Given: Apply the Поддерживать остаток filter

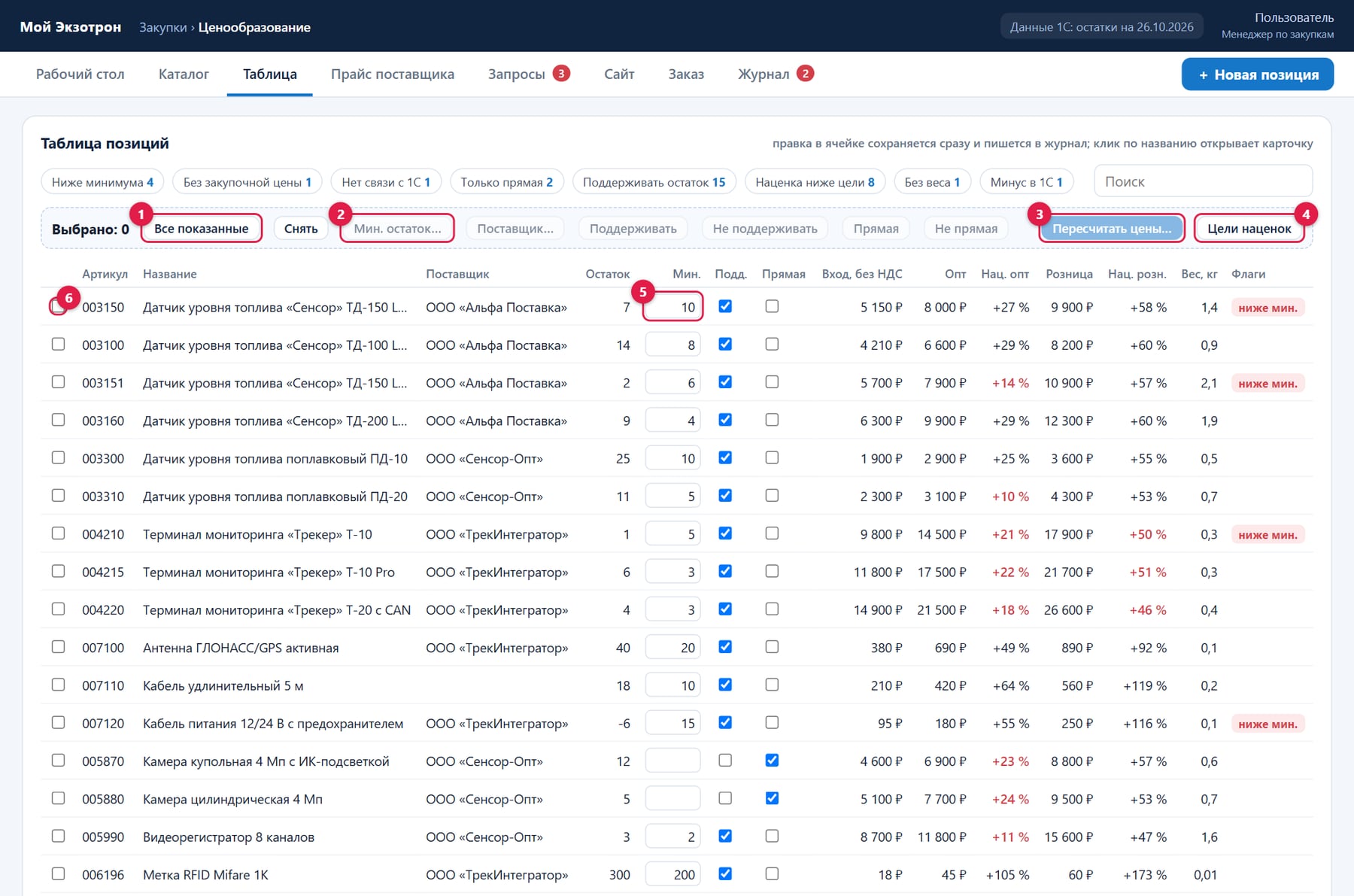Looking at the screenshot, I should point(654,182).
